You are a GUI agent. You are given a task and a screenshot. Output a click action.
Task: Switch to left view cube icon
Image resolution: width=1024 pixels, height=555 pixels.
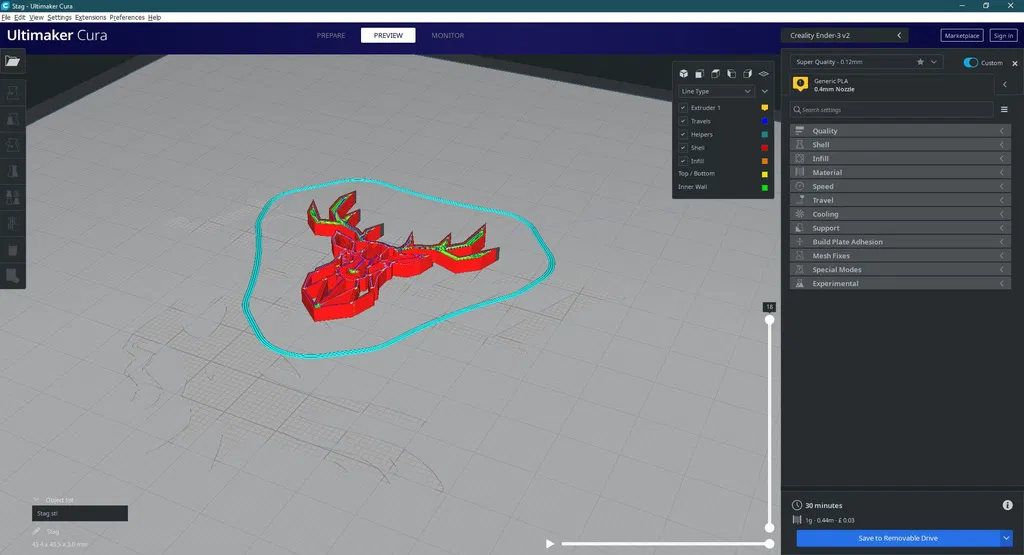pyautogui.click(x=731, y=74)
